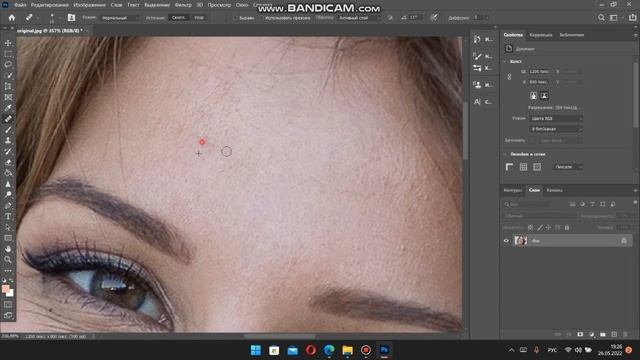Screen dimensions: 640x360
Task: Delete layer via trash icon
Action: (x=626, y=334)
